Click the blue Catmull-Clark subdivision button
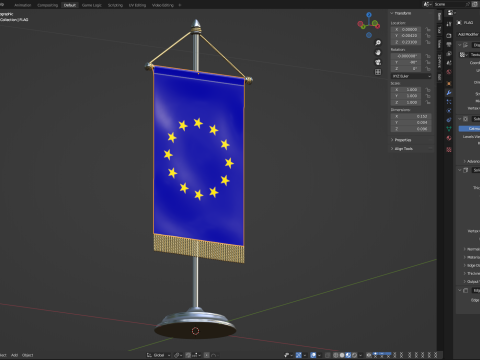The width and height of the screenshot is (480, 360). [x=469, y=128]
